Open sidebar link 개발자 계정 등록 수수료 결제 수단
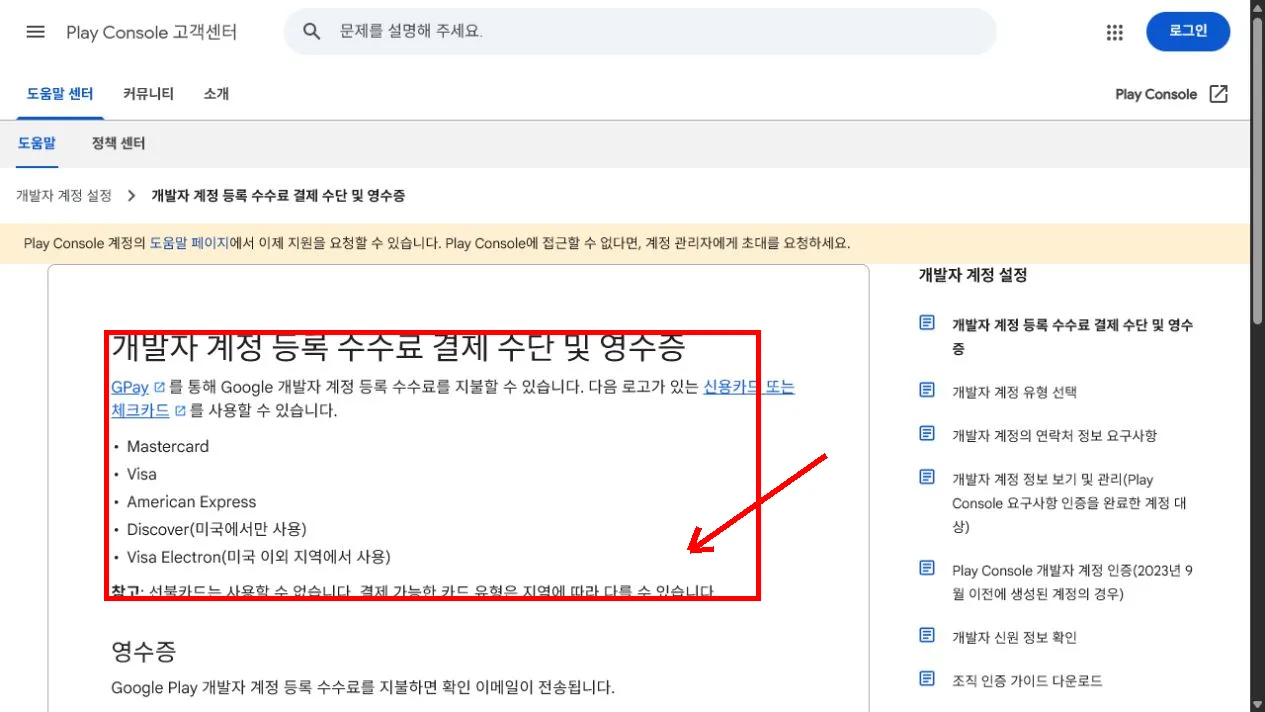 [1072, 337]
